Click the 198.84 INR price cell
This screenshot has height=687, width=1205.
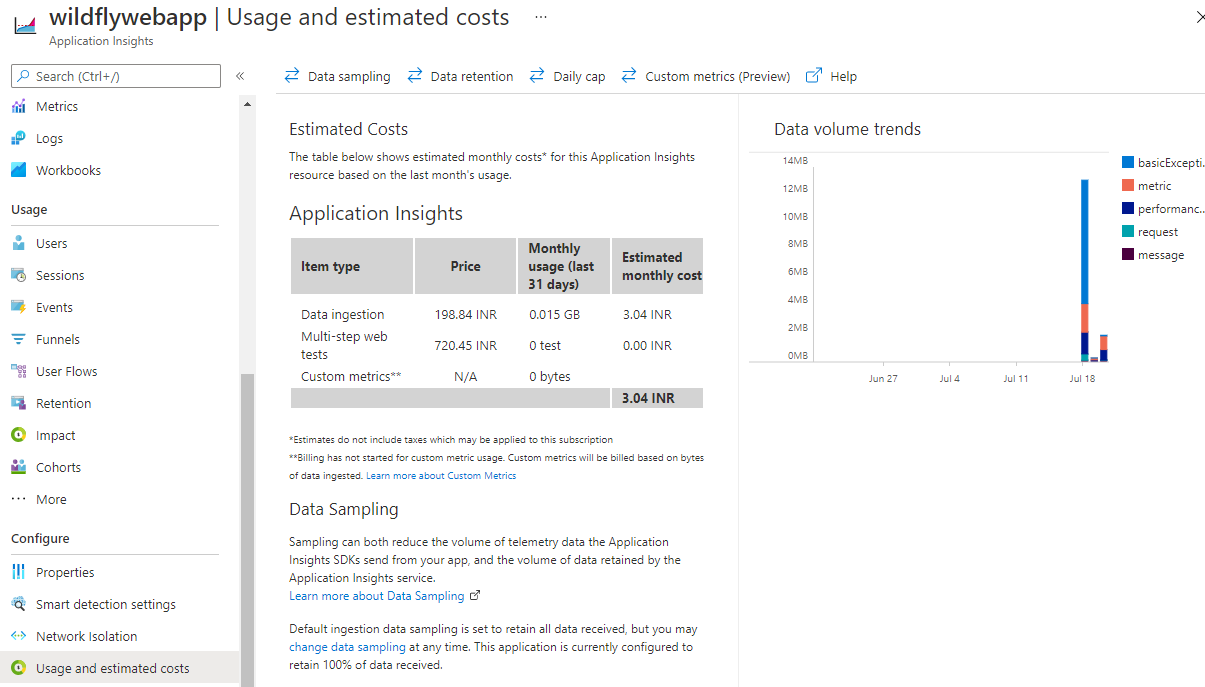465,314
